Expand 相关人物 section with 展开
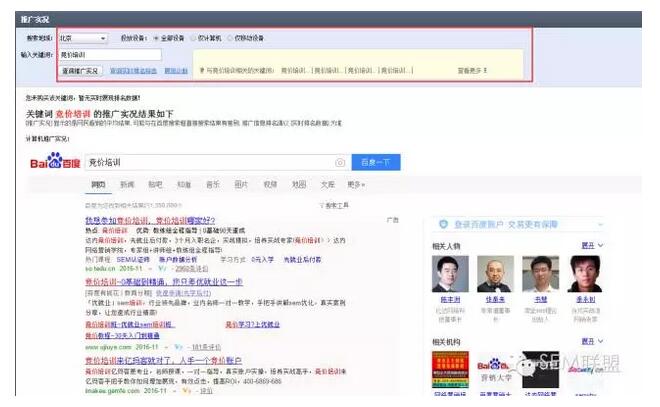Image resolution: width=660 pixels, height=407 pixels. pyautogui.click(x=592, y=245)
